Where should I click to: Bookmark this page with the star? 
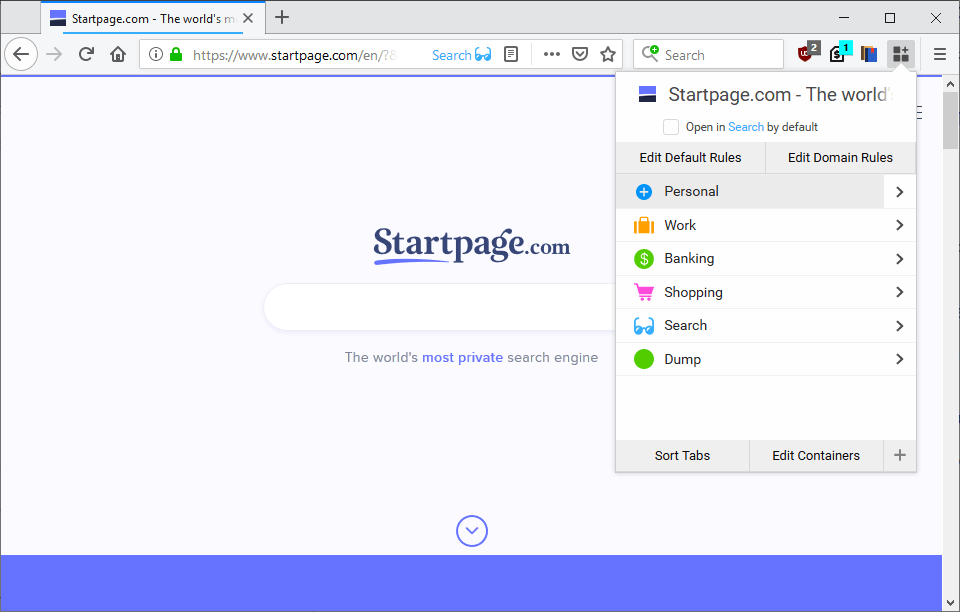(x=608, y=54)
